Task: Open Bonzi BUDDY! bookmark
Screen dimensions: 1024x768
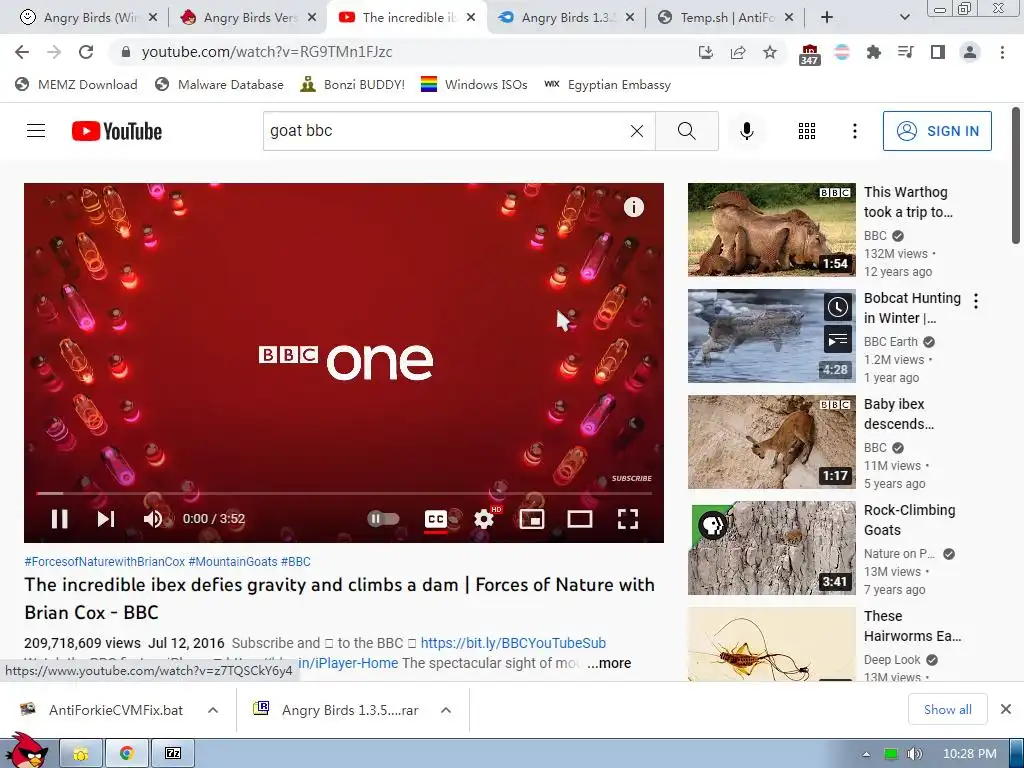Action: pyautogui.click(x=353, y=85)
